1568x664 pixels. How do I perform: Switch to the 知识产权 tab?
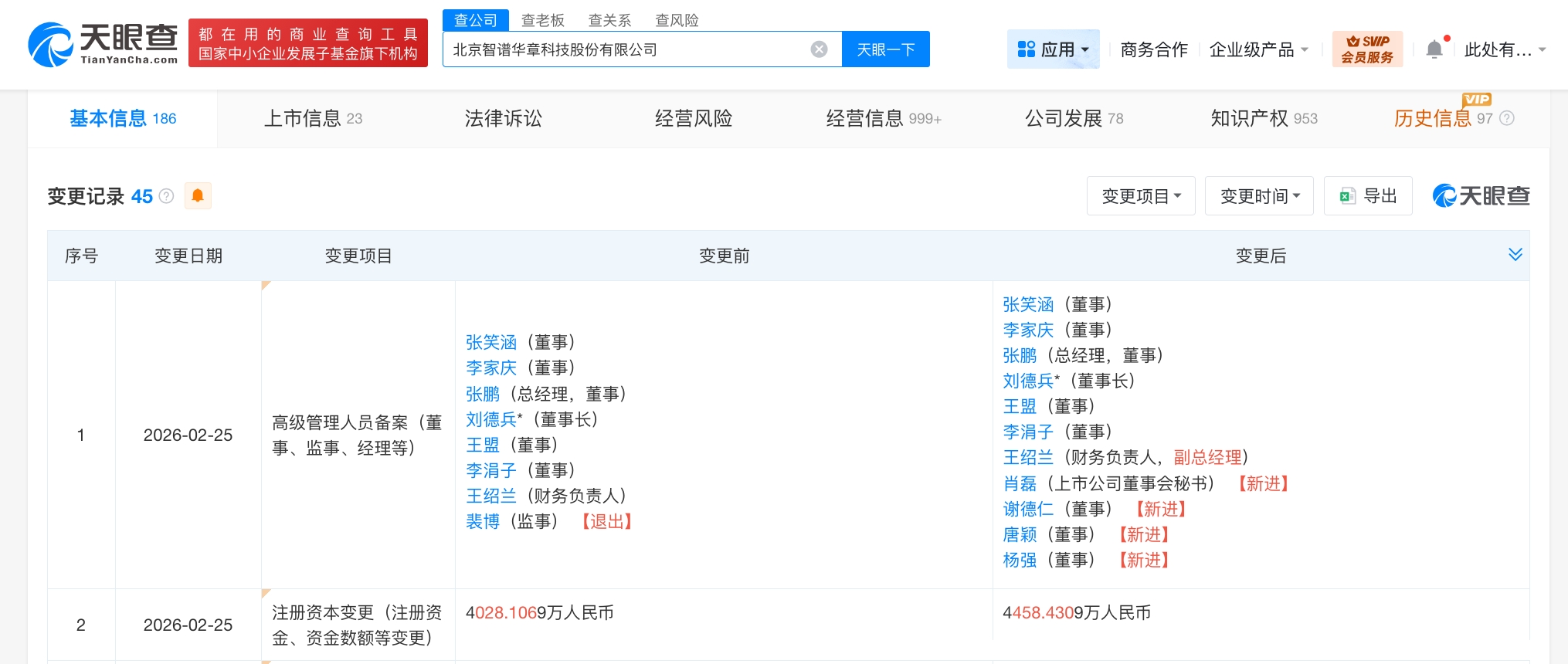1264,118
